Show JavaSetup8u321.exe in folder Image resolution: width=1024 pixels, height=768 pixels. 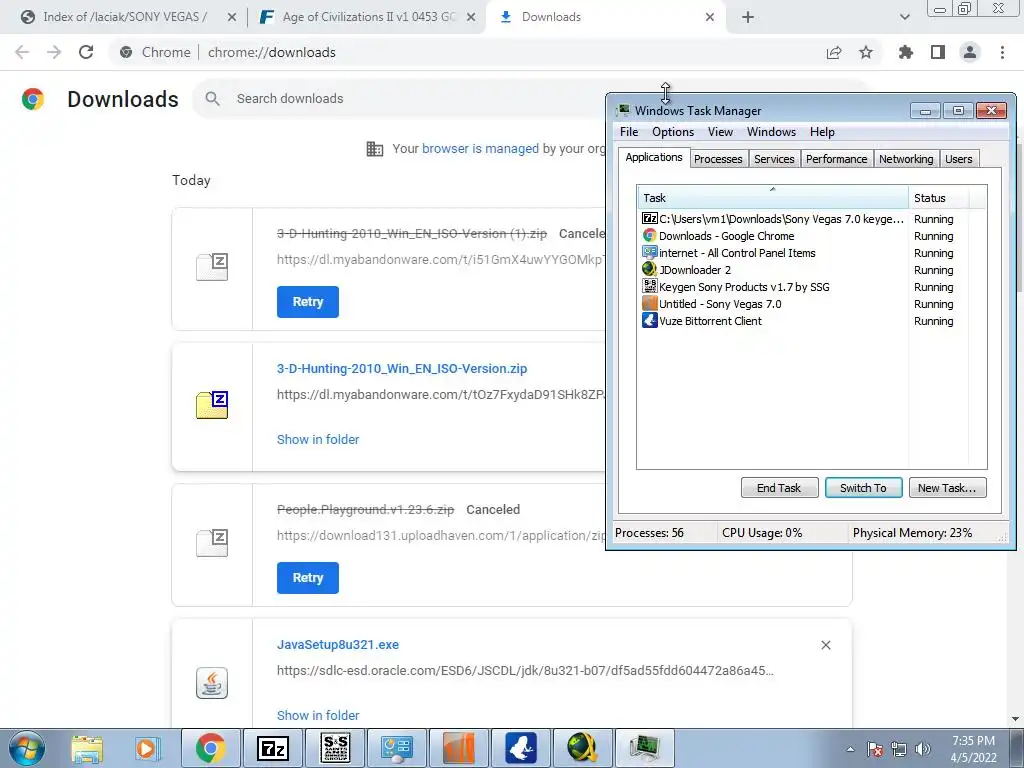[318, 716]
